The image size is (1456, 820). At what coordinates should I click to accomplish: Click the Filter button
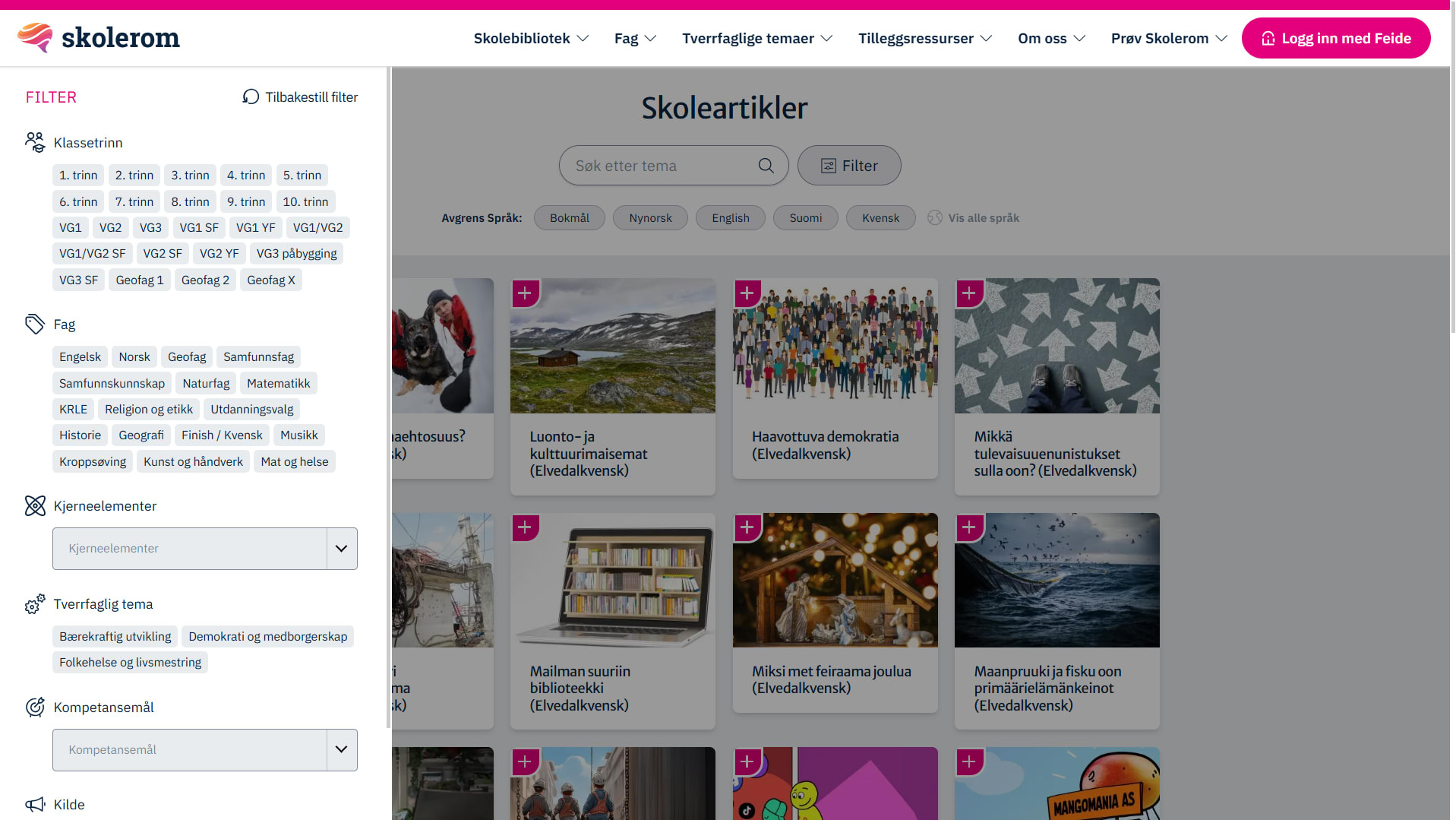click(849, 166)
